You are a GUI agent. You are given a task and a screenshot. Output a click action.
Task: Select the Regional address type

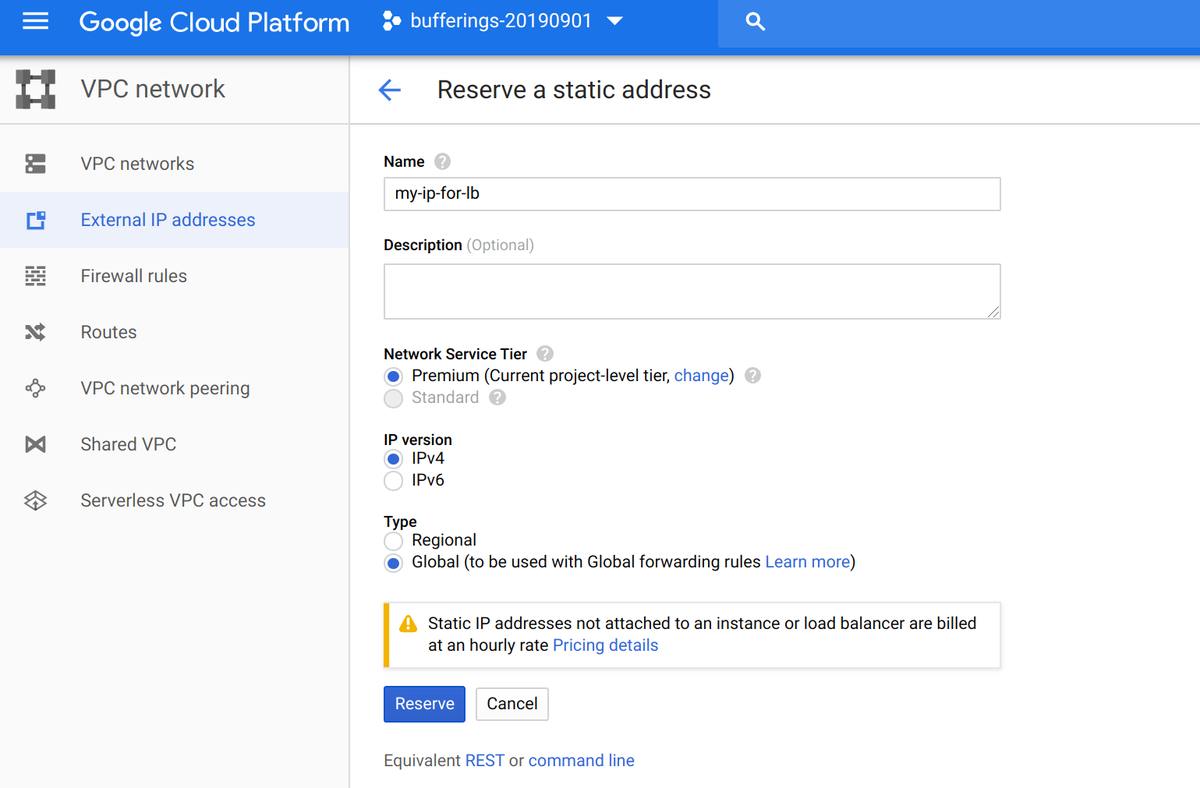[394, 541]
